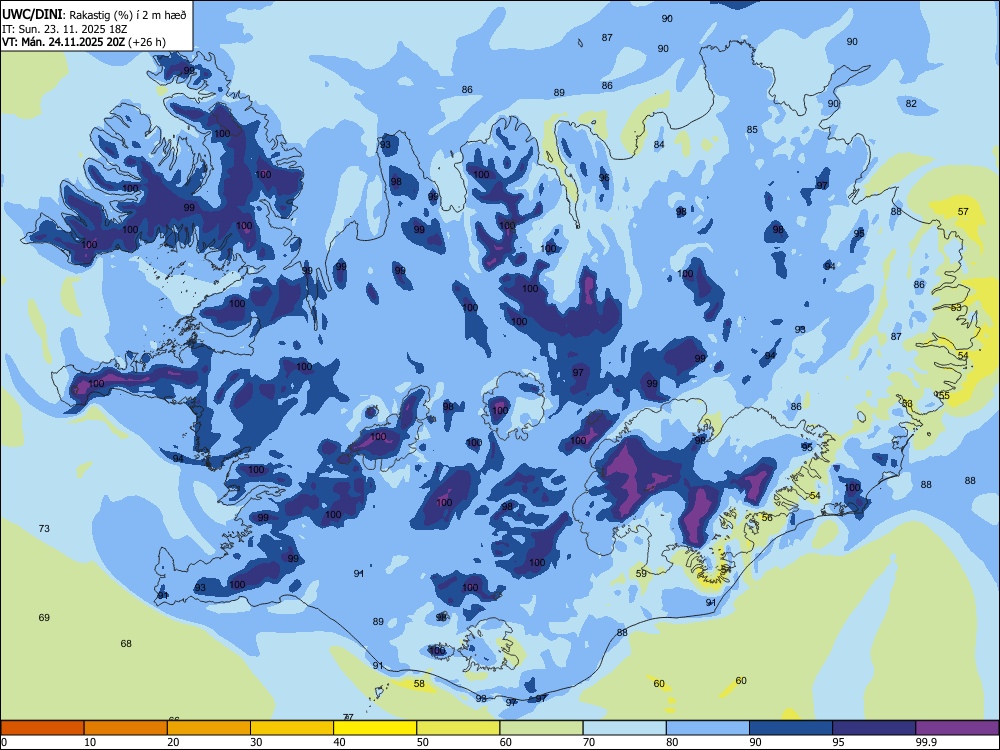Viewport: 1000px width, 750px height.
Task: Click the '30' legend scale label
Action: click(256, 742)
